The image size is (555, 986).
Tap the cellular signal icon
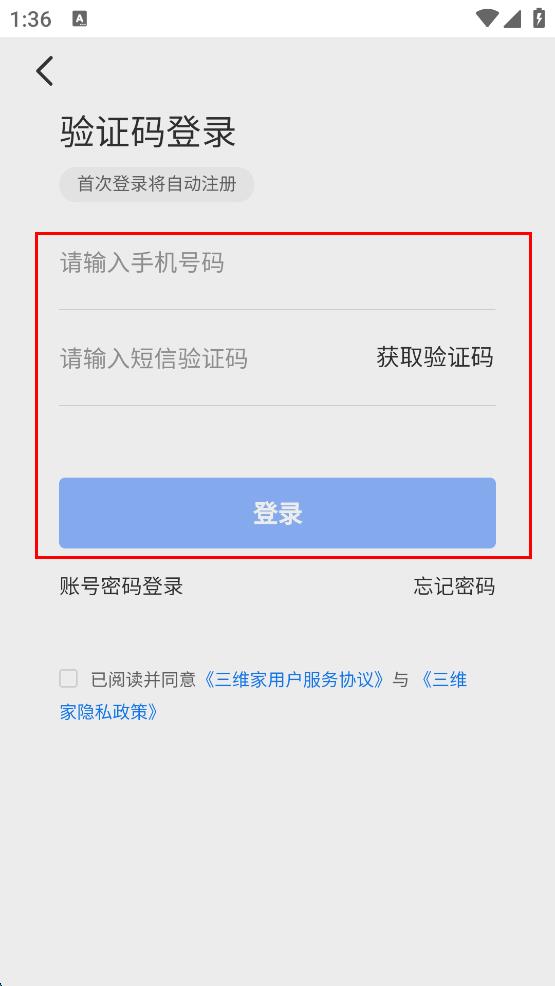[512, 18]
